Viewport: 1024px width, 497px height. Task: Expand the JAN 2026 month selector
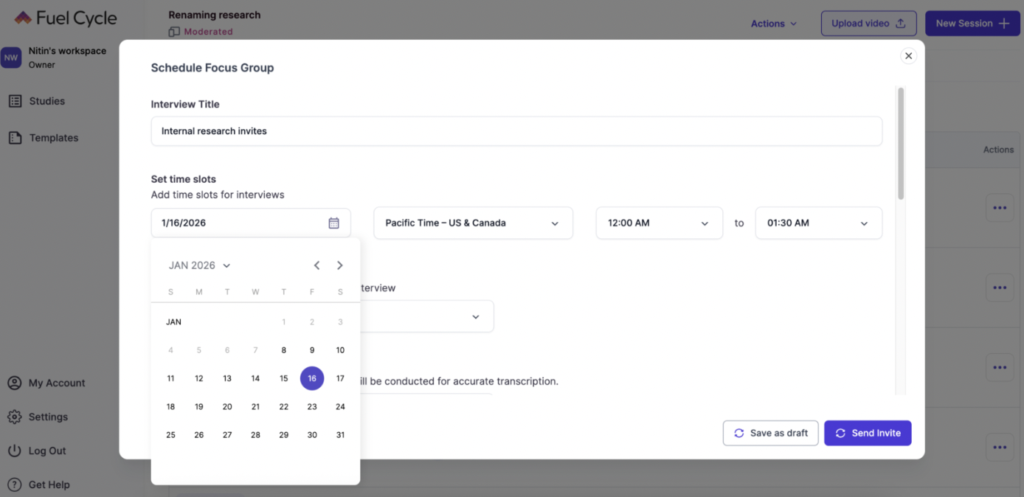pos(200,265)
